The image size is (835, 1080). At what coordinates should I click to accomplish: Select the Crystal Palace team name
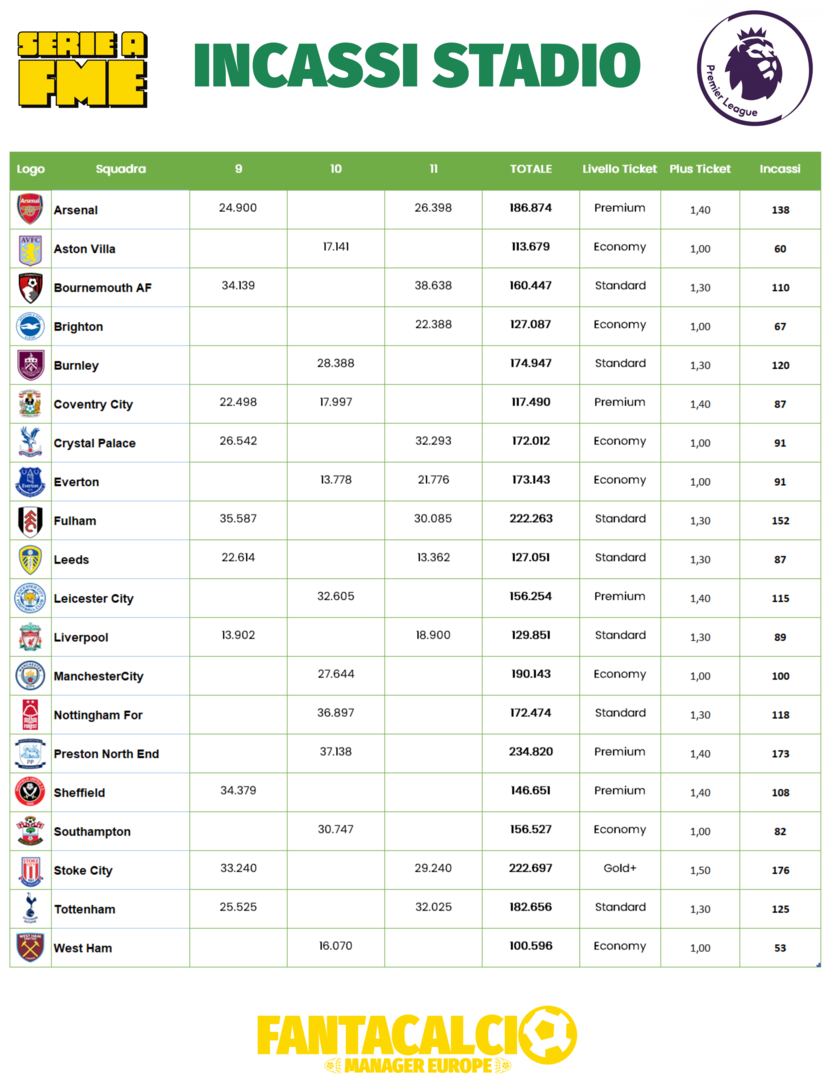[95, 443]
